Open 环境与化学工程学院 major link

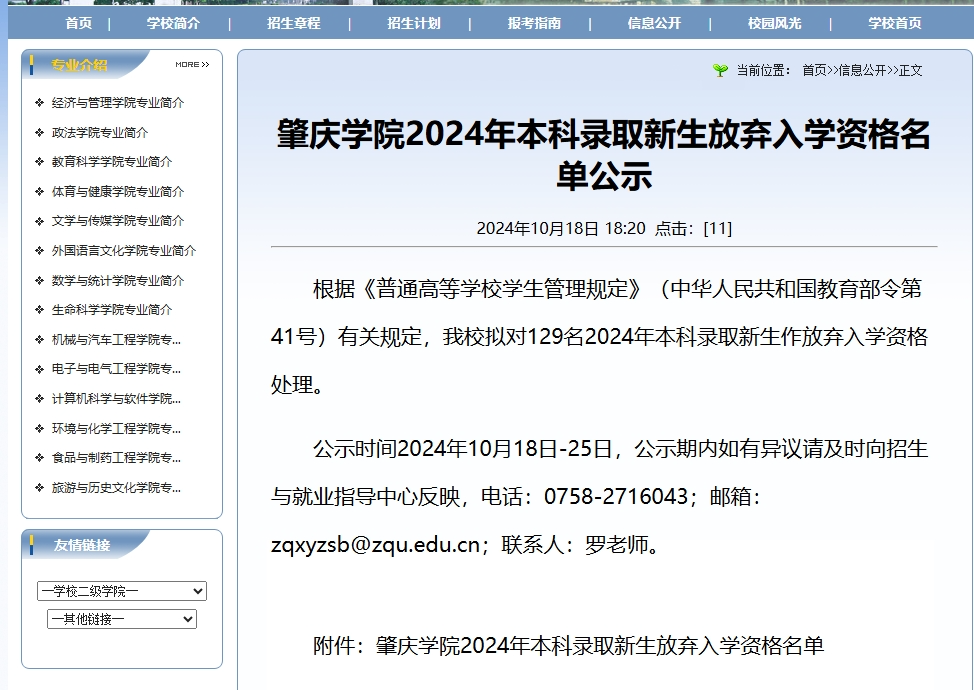point(116,428)
